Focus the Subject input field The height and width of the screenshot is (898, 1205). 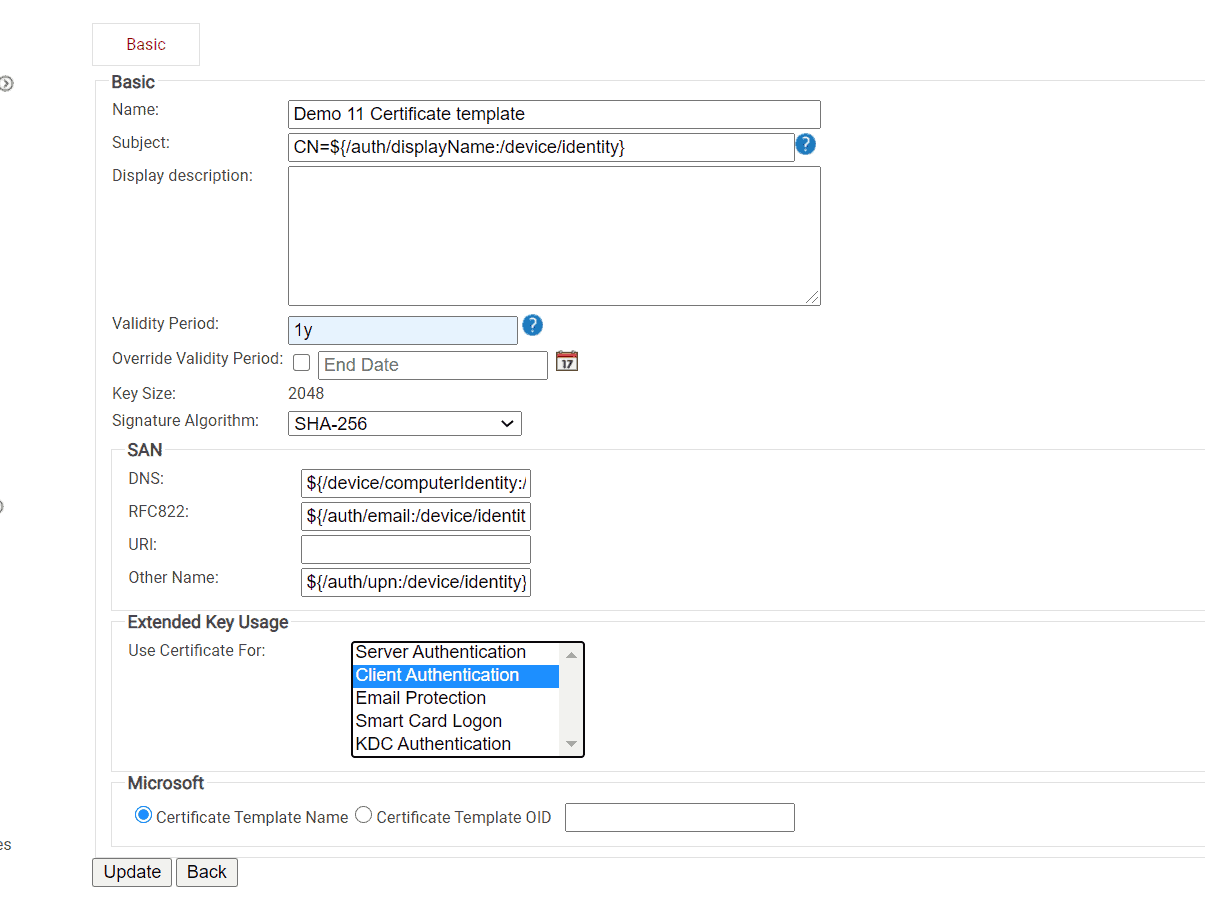click(541, 147)
